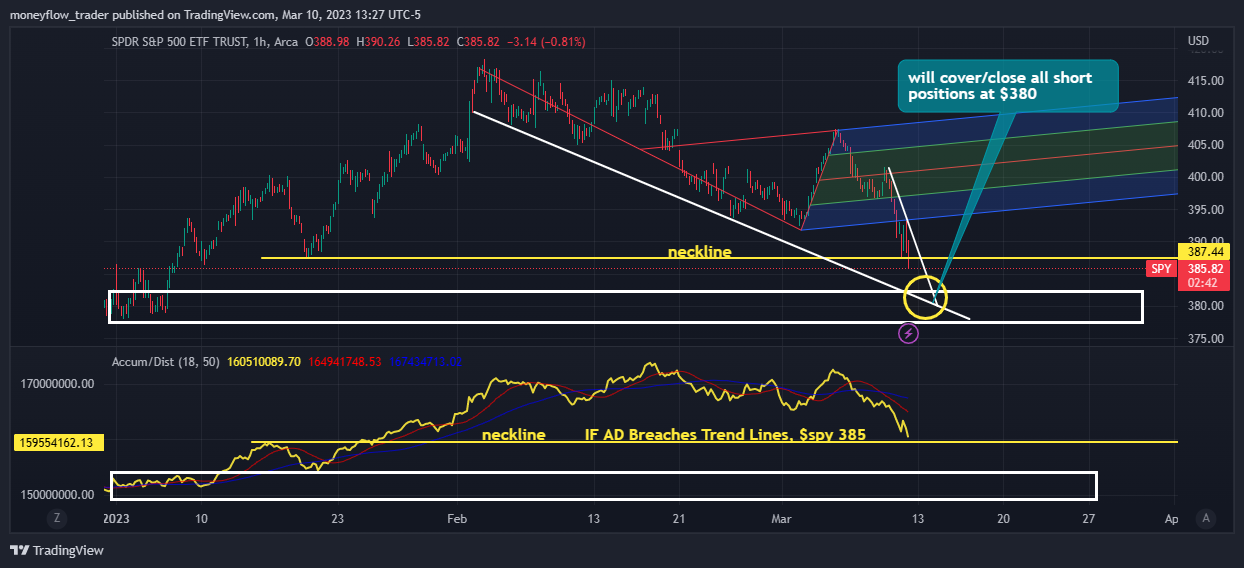Click the 'IF AD Breaches Trend Lines, $spy 385' text
Viewport: 1244px width, 568px height.
725,435
